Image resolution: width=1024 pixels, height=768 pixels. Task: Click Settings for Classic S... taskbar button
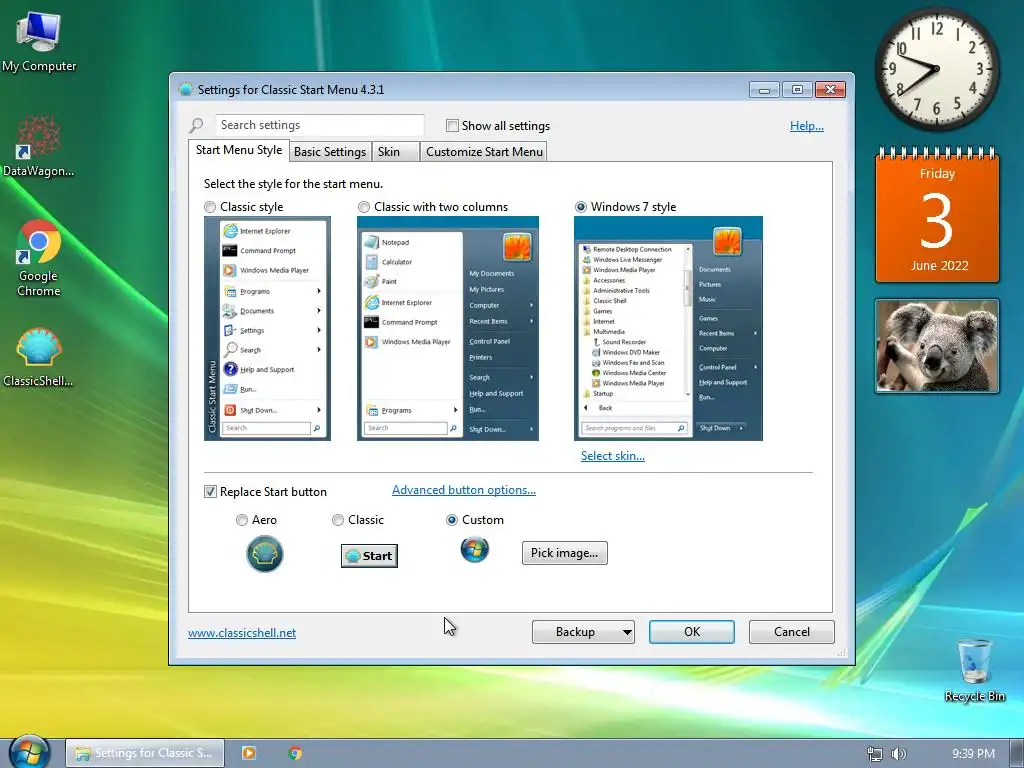point(145,753)
